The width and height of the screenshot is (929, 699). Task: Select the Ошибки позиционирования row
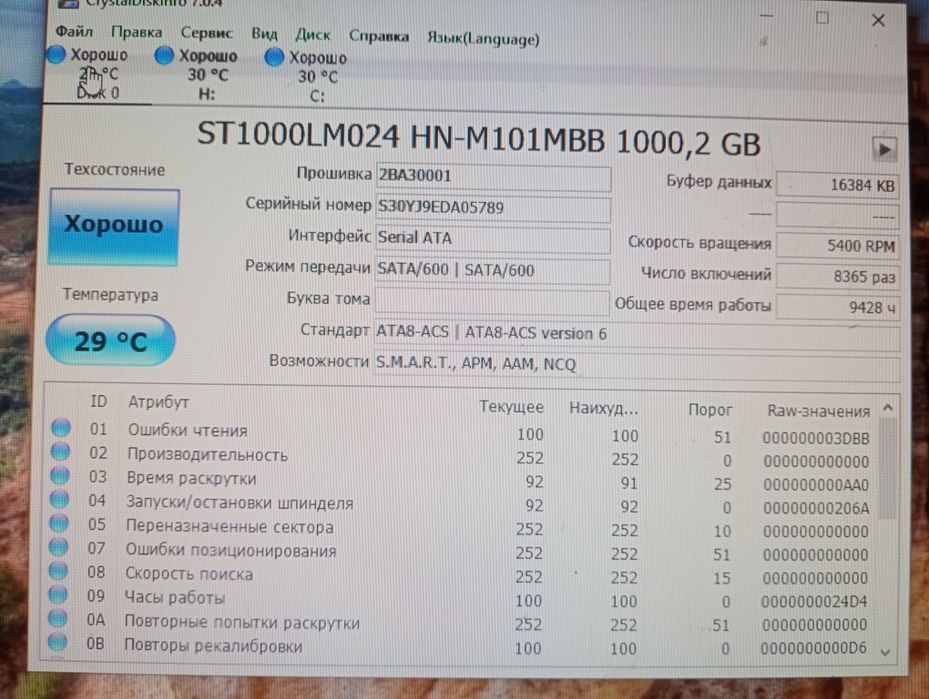[459, 551]
